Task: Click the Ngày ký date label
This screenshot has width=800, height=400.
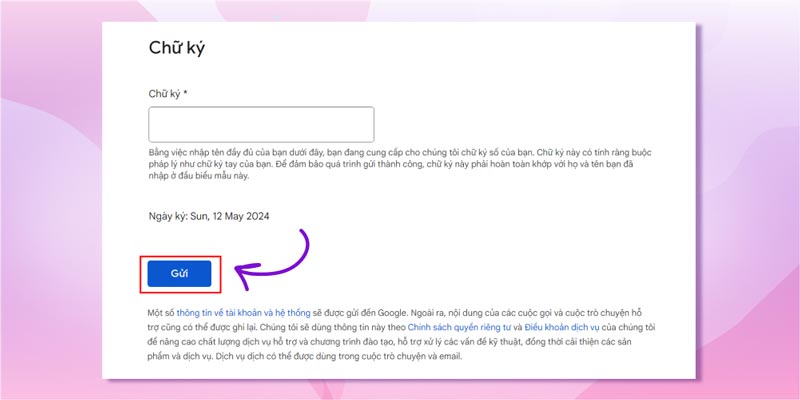Action: pyautogui.click(x=165, y=216)
